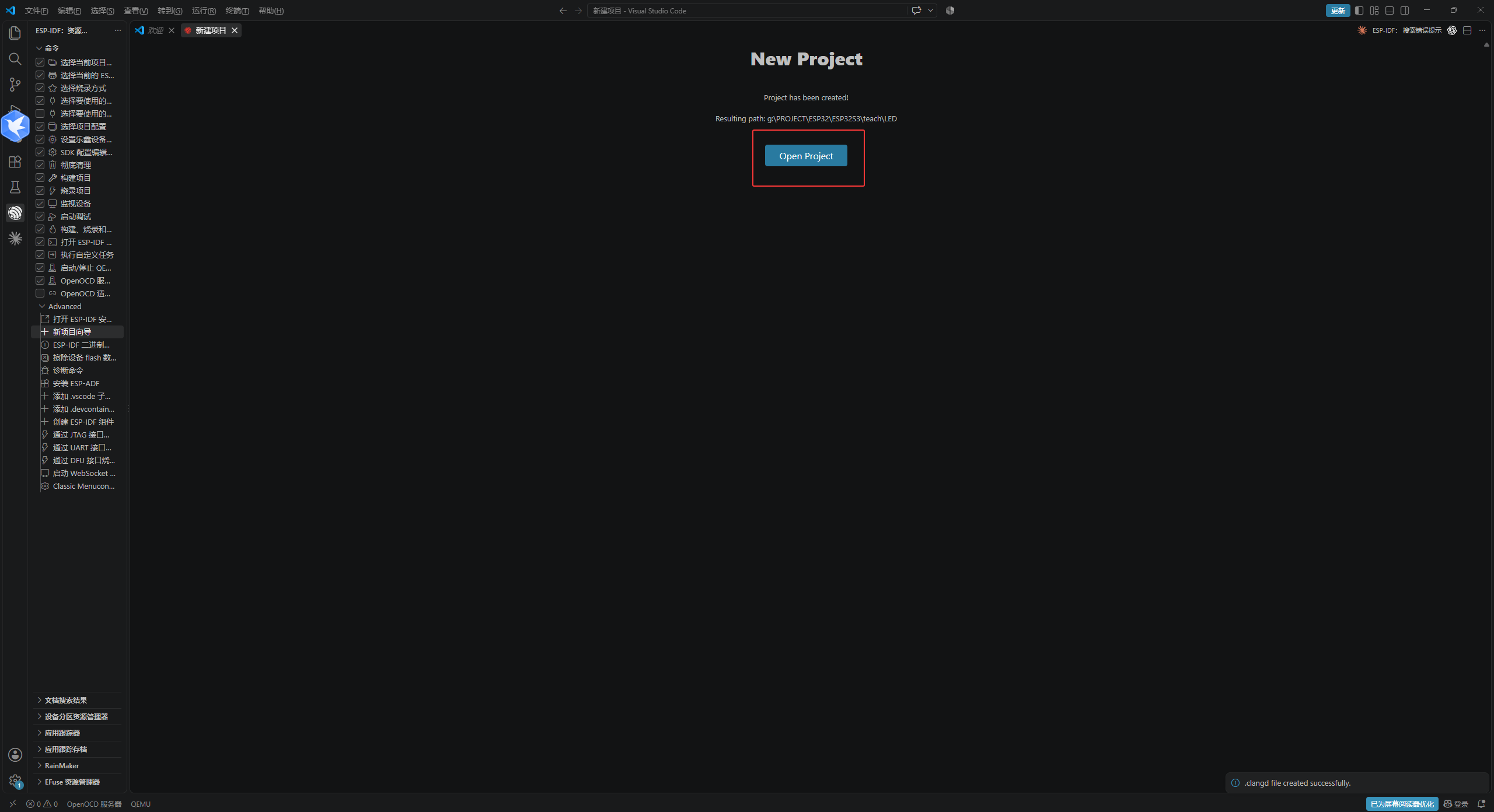This screenshot has height=812, width=1494.
Task: Click the 更新 button in title bar
Action: click(x=1338, y=10)
